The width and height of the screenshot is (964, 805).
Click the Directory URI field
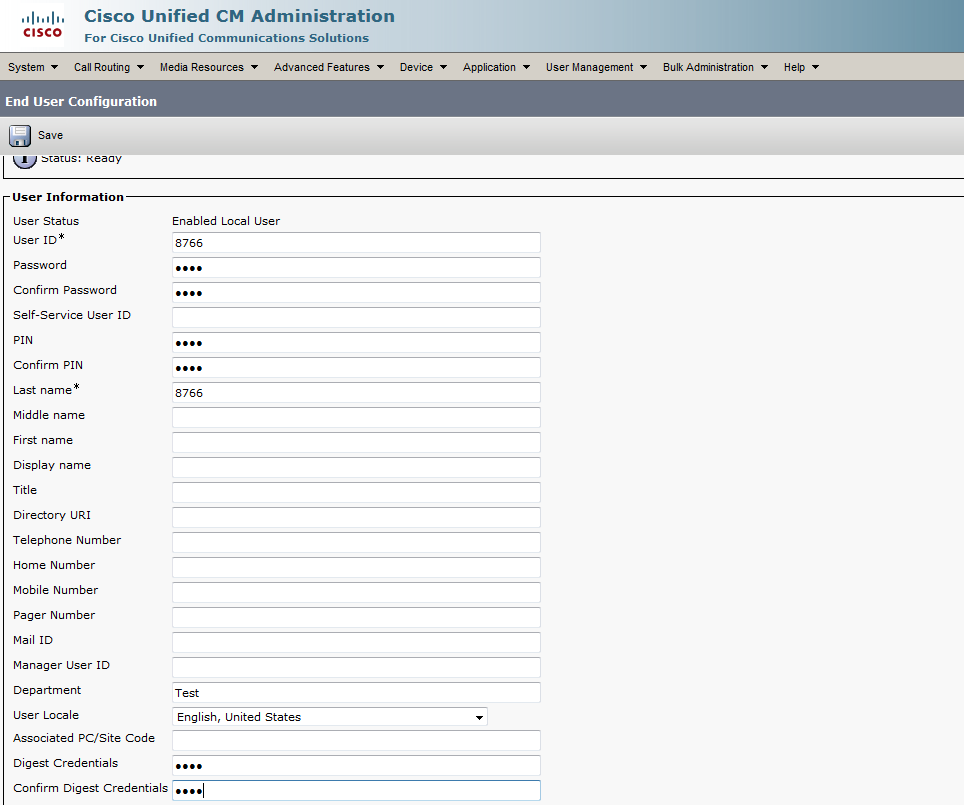[x=356, y=517]
